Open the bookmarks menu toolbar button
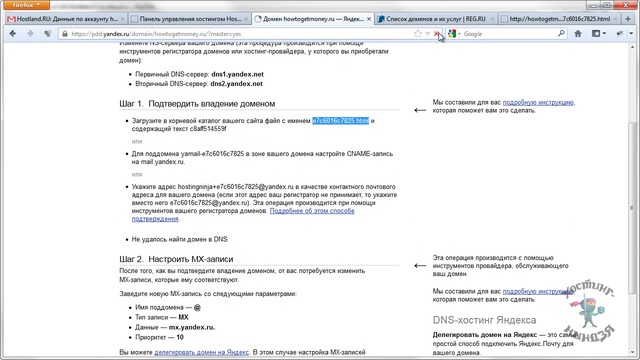 (599, 34)
